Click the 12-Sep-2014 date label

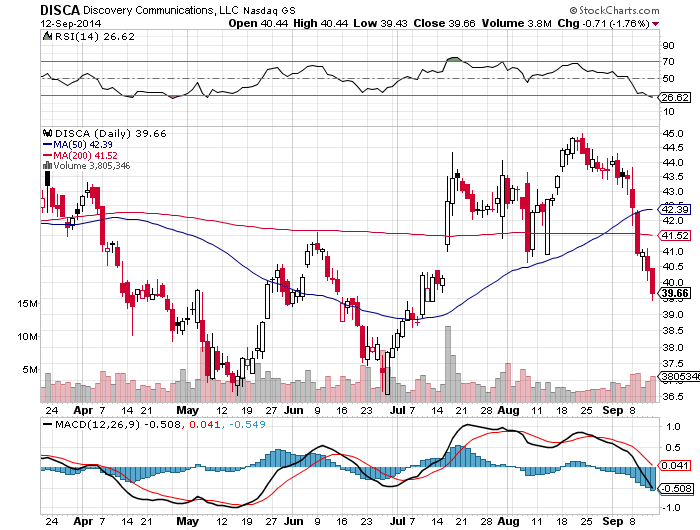click(71, 23)
